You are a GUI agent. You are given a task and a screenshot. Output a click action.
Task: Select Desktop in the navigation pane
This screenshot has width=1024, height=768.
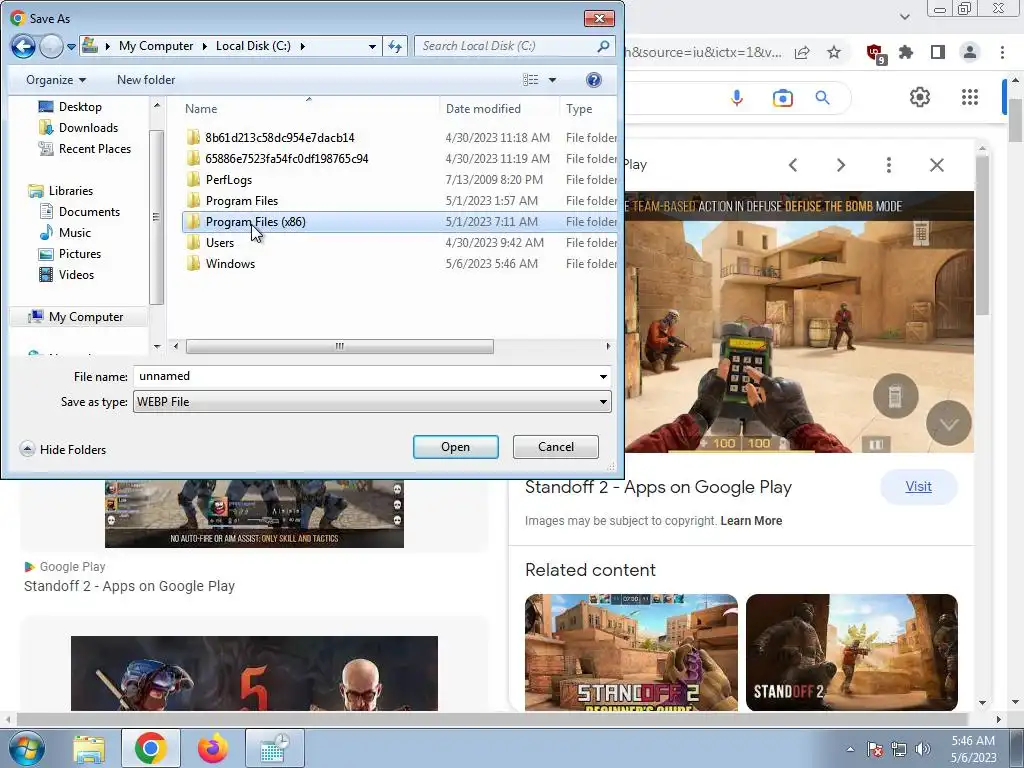80,106
